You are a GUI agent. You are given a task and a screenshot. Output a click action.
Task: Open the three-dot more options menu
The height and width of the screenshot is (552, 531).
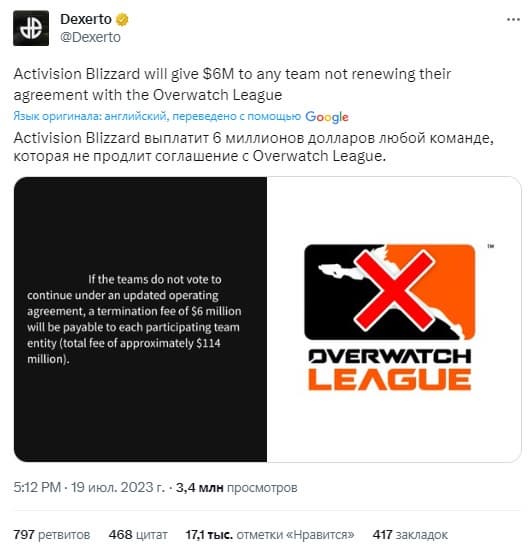click(513, 20)
